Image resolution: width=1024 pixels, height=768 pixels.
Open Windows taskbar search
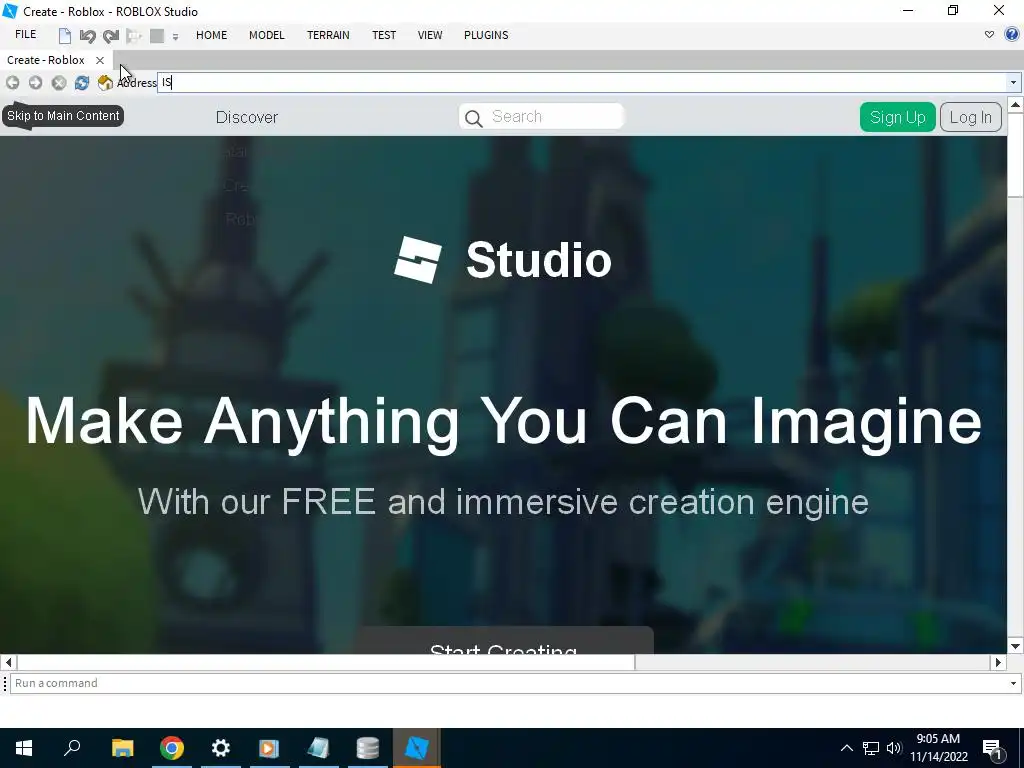(x=72, y=748)
